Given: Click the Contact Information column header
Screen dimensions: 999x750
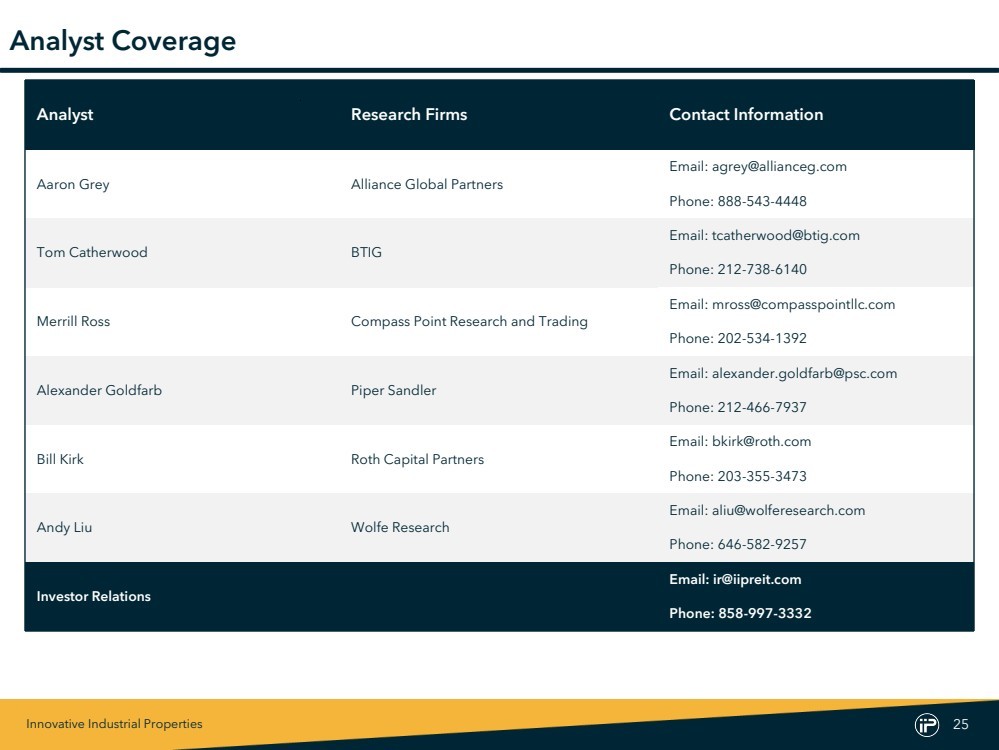Looking at the screenshot, I should (746, 114).
